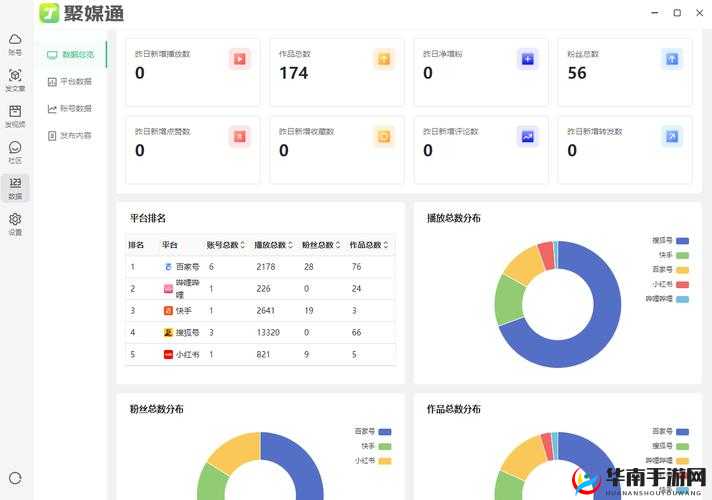The image size is (712, 500).
Task: Click the light-blue icon on 粉丝总数 card
Action: (x=672, y=59)
